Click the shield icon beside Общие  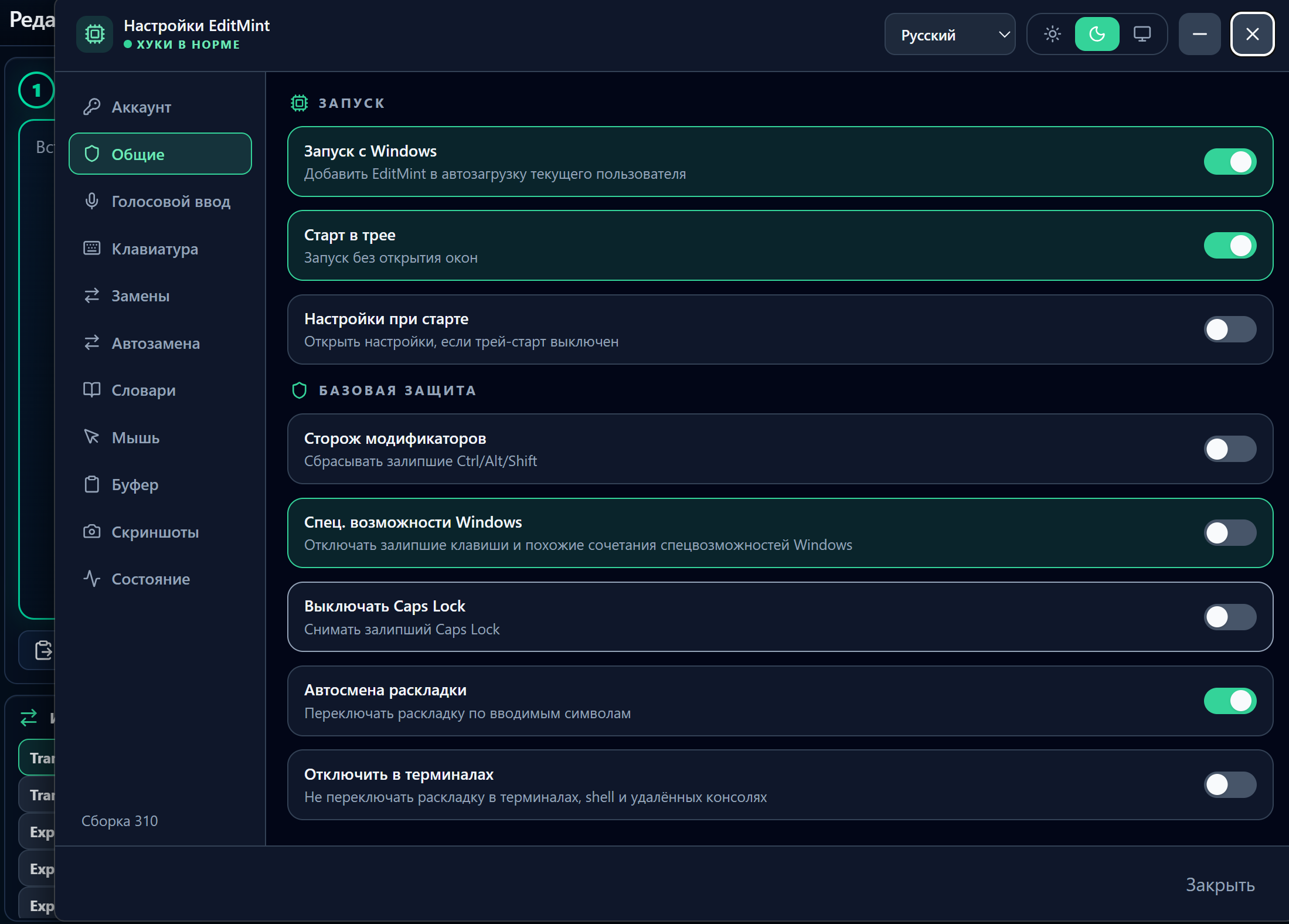(91, 154)
